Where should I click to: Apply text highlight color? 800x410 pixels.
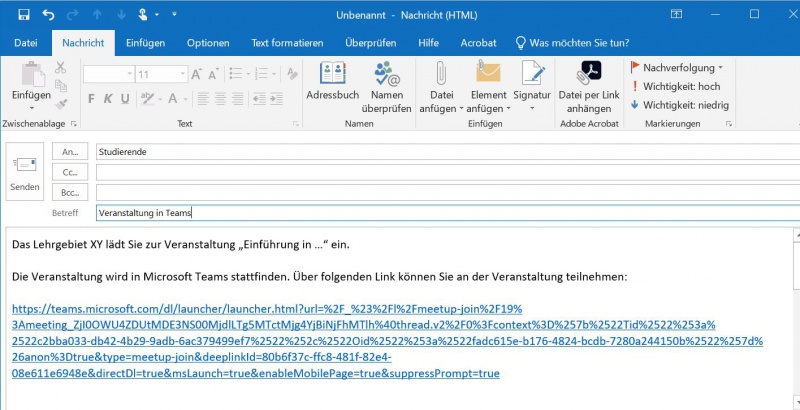[147, 98]
